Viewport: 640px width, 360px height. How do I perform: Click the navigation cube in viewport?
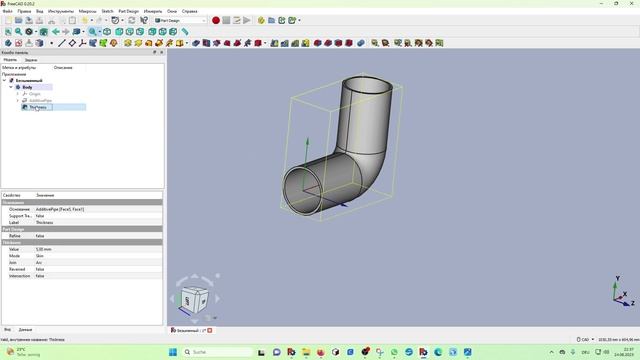(195, 300)
